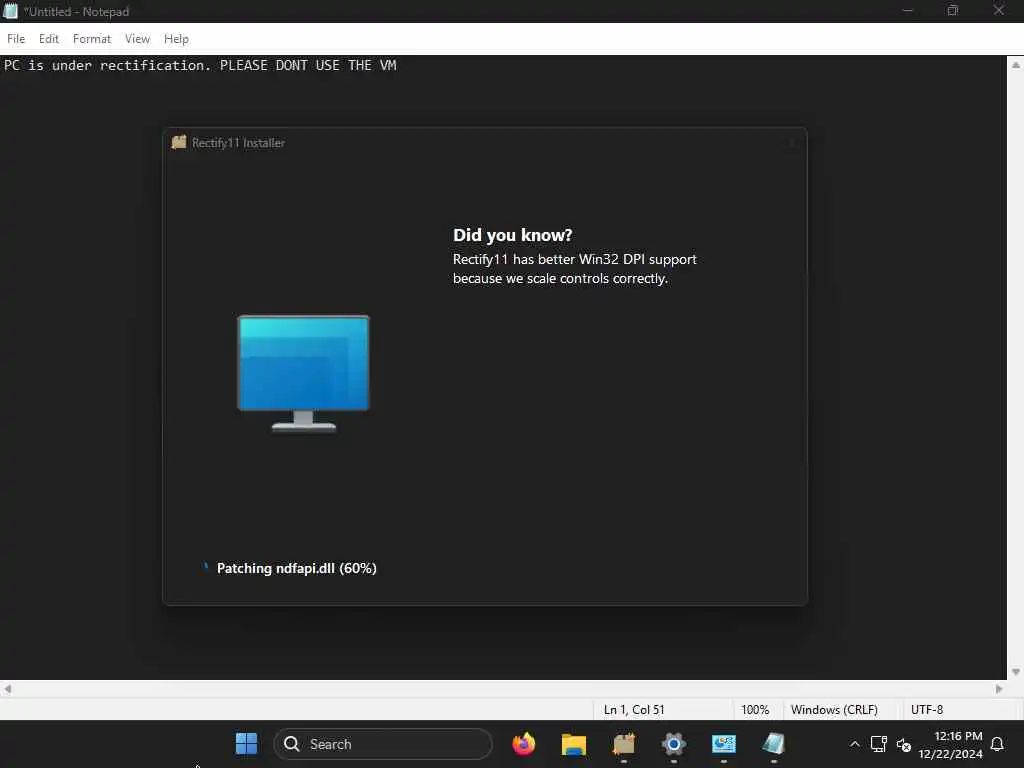
Task: Close the Notepad window
Action: point(999,11)
